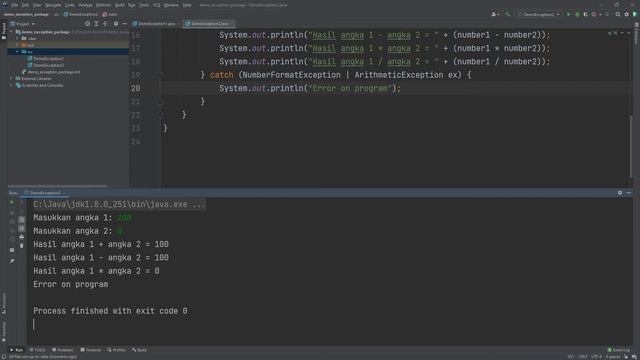
Task: Click the Project panel horizontal scrollbar
Action: (58, 186)
